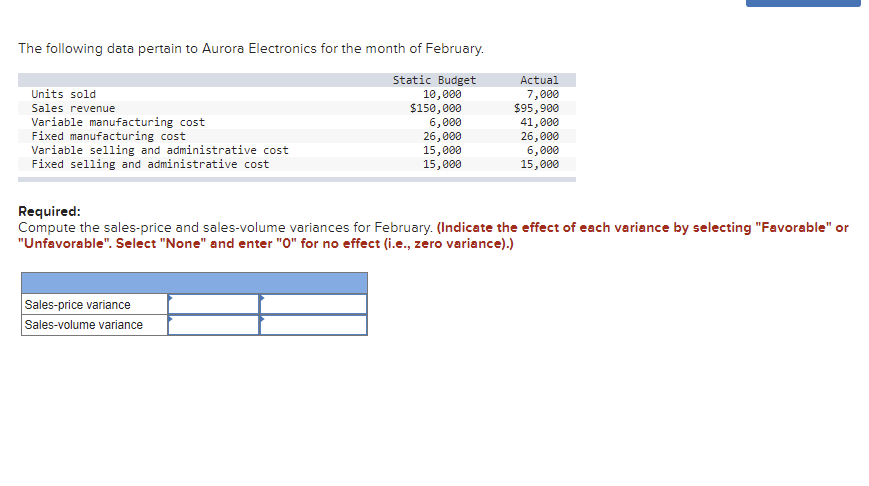Click the Sales-volume variance amount field

pyautogui.click(x=213, y=325)
